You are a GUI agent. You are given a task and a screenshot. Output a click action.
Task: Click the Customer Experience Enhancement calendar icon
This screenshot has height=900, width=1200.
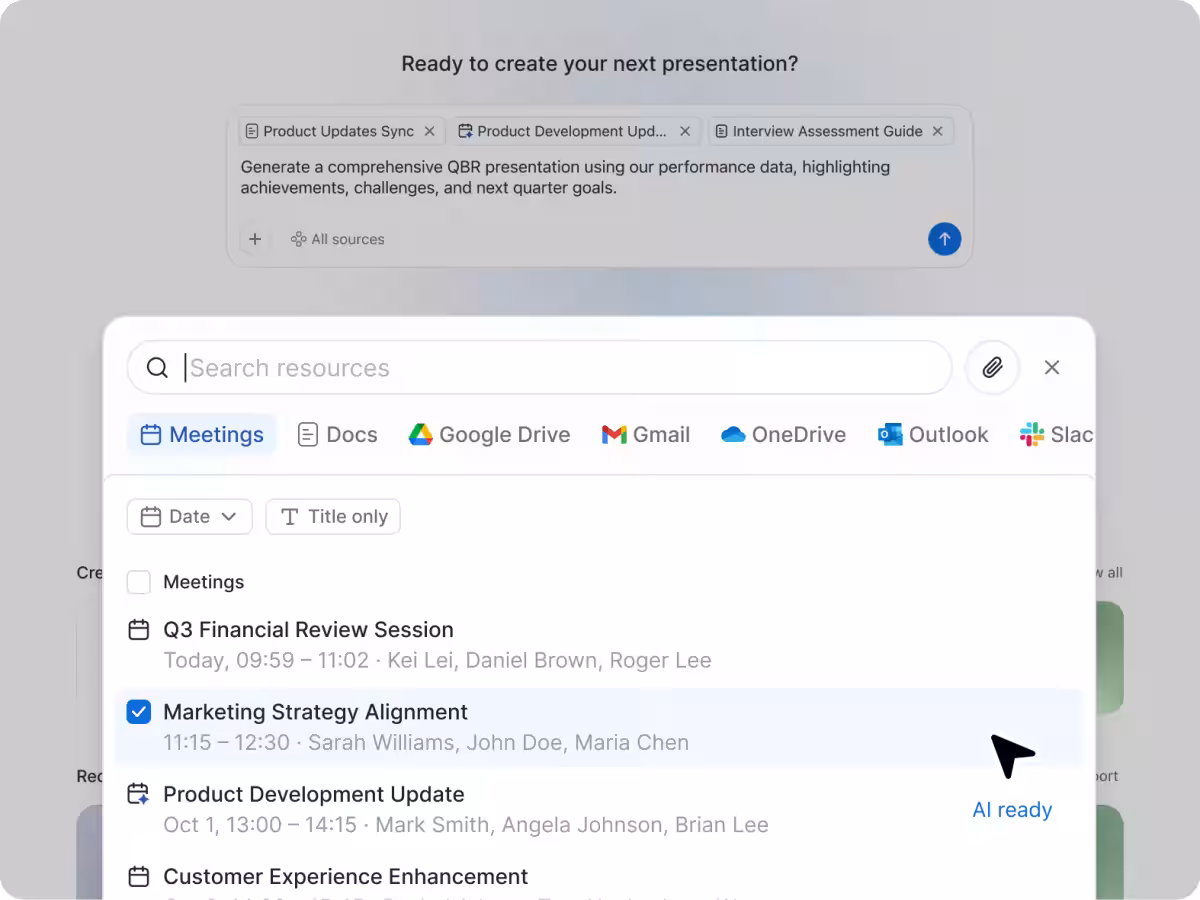coord(139,876)
